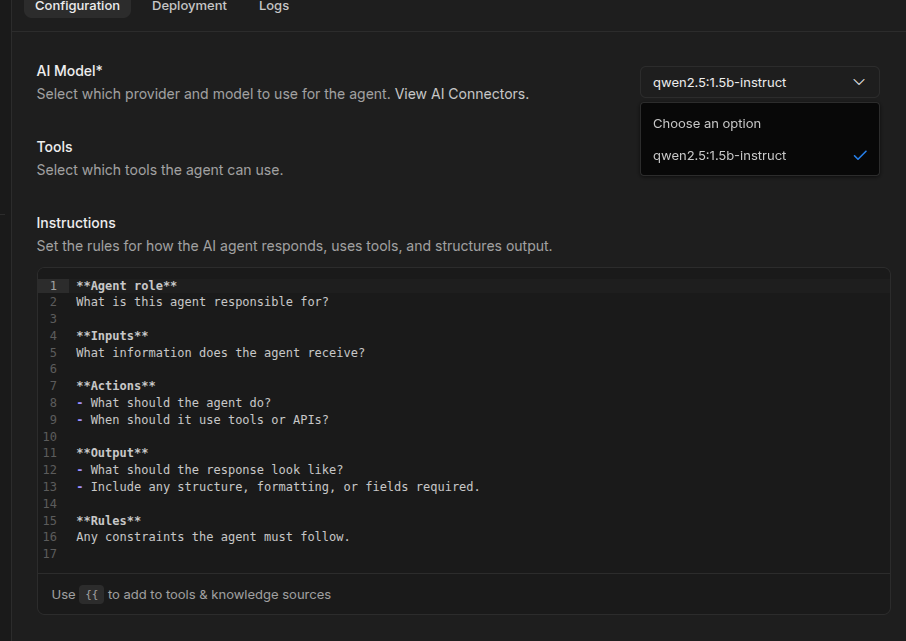Click "What is this agent responsible for?" text

click(202, 302)
